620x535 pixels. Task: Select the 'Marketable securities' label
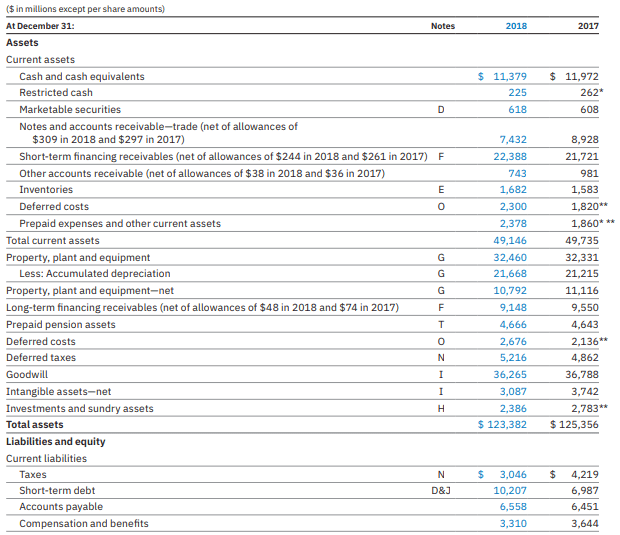pos(70,110)
